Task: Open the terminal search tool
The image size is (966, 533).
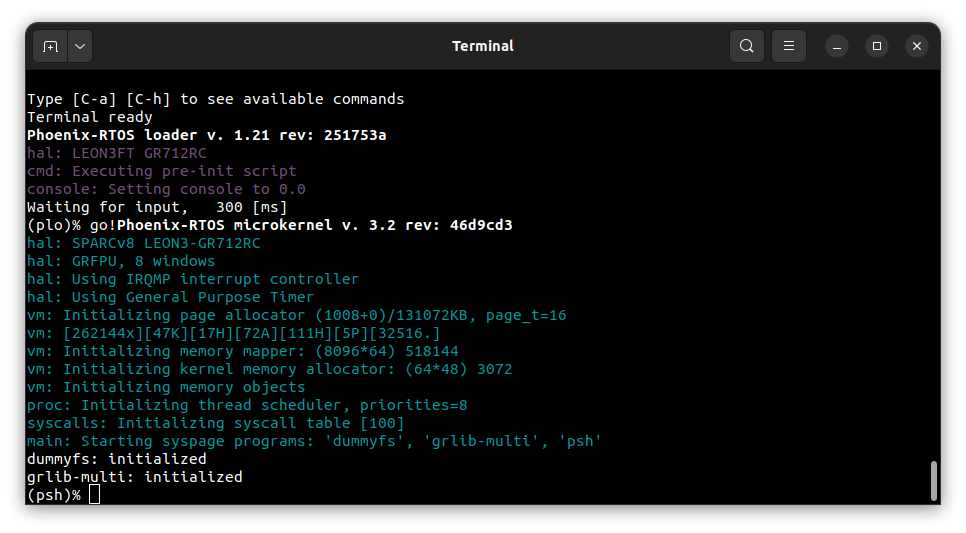Action: [747, 46]
